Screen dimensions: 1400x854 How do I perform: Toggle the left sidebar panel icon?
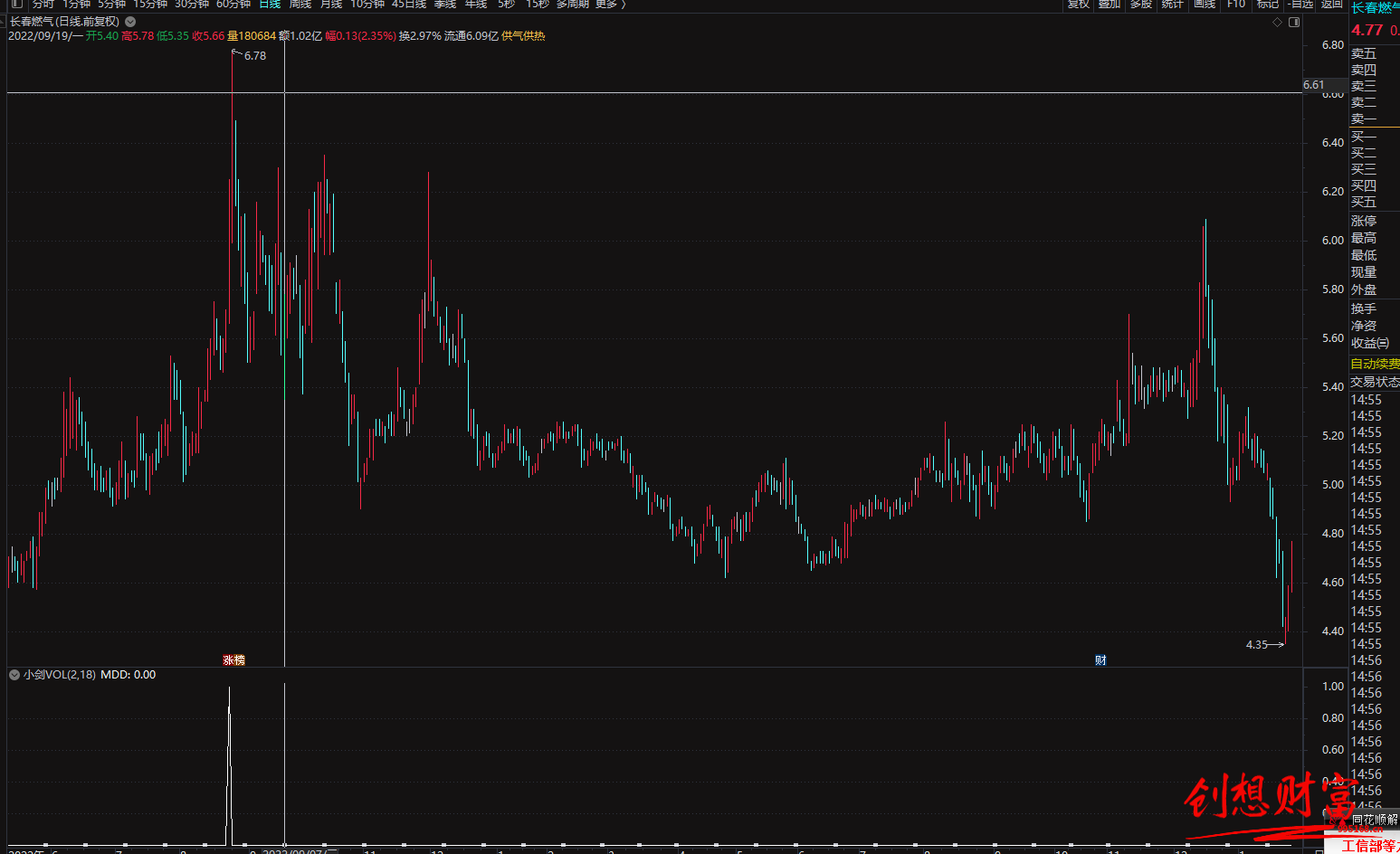click(x=16, y=5)
